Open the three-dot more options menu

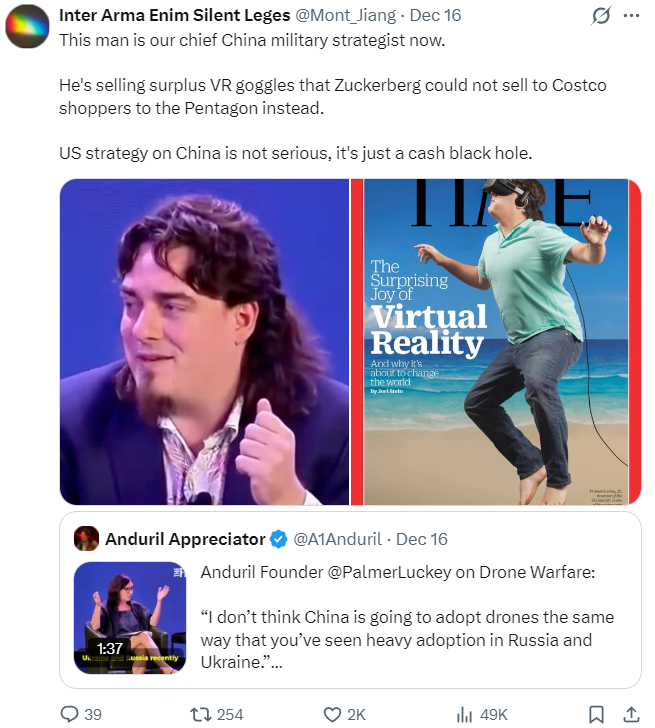(x=631, y=16)
